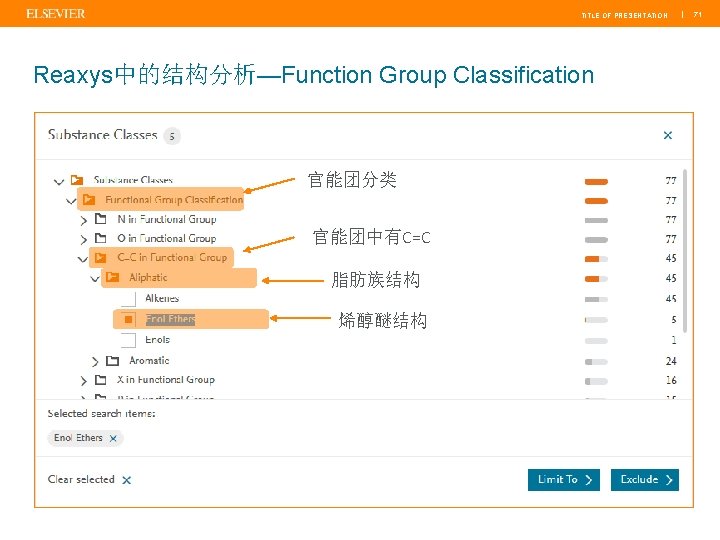Expand N in Functional Group
Viewport: 720px width, 540px height.
[x=83, y=220]
